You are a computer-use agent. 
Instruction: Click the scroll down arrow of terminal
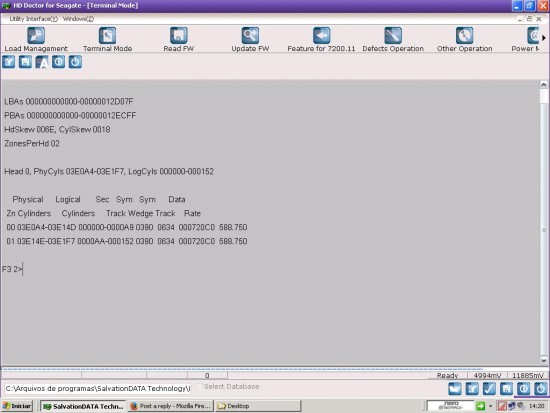tap(543, 360)
